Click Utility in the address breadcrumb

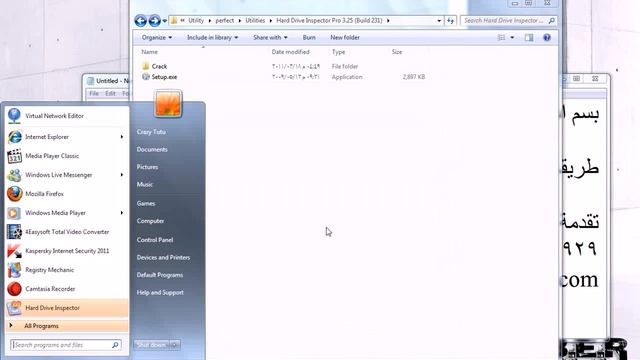click(196, 20)
